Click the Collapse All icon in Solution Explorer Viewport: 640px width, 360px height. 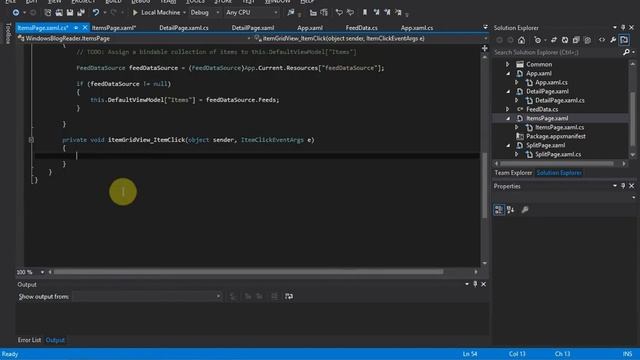(x=576, y=40)
